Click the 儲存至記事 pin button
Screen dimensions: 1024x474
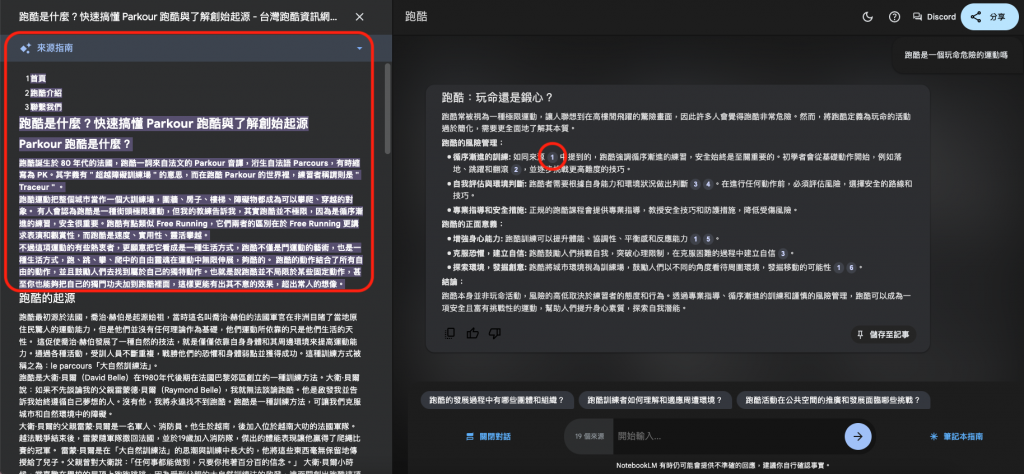884,334
